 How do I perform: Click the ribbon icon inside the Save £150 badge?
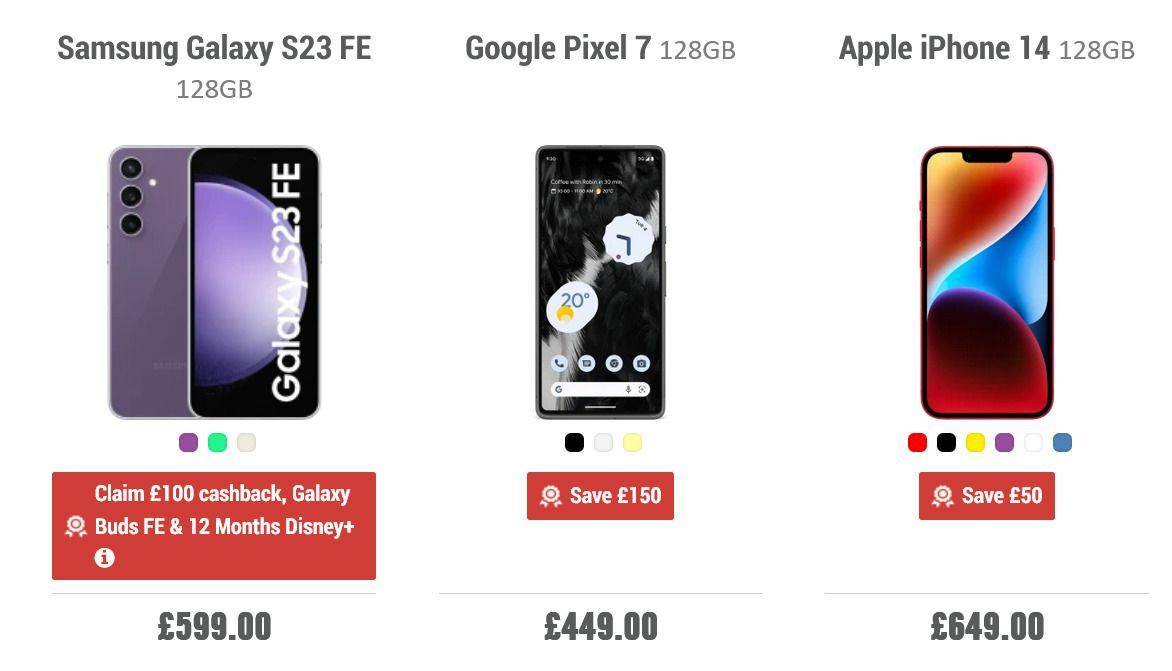552,495
